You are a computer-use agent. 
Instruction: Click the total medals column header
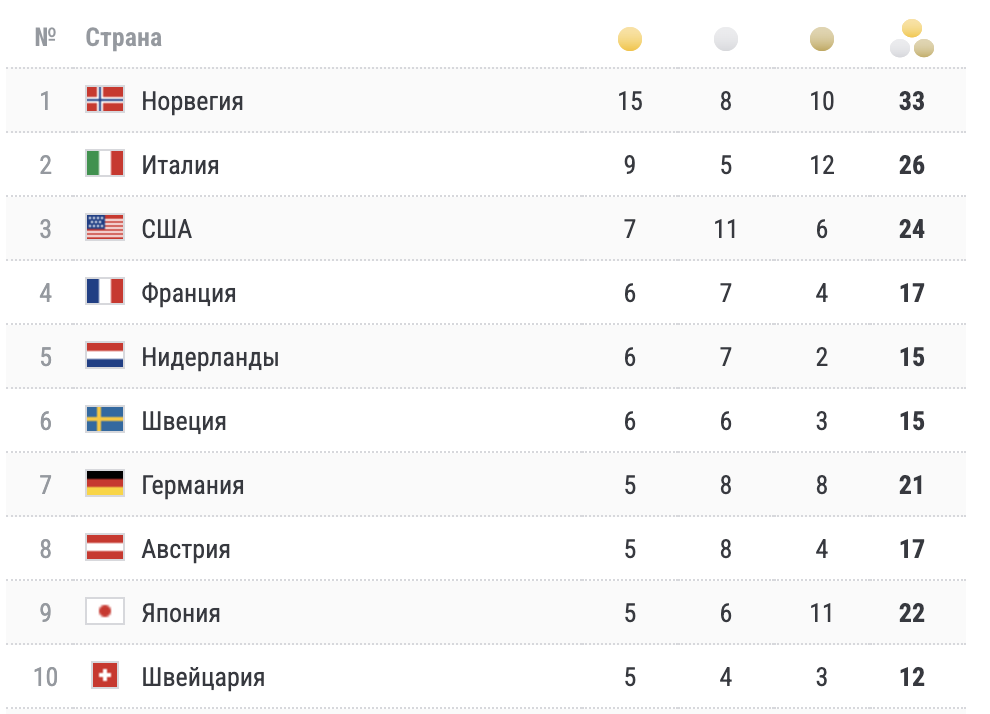pos(911,40)
